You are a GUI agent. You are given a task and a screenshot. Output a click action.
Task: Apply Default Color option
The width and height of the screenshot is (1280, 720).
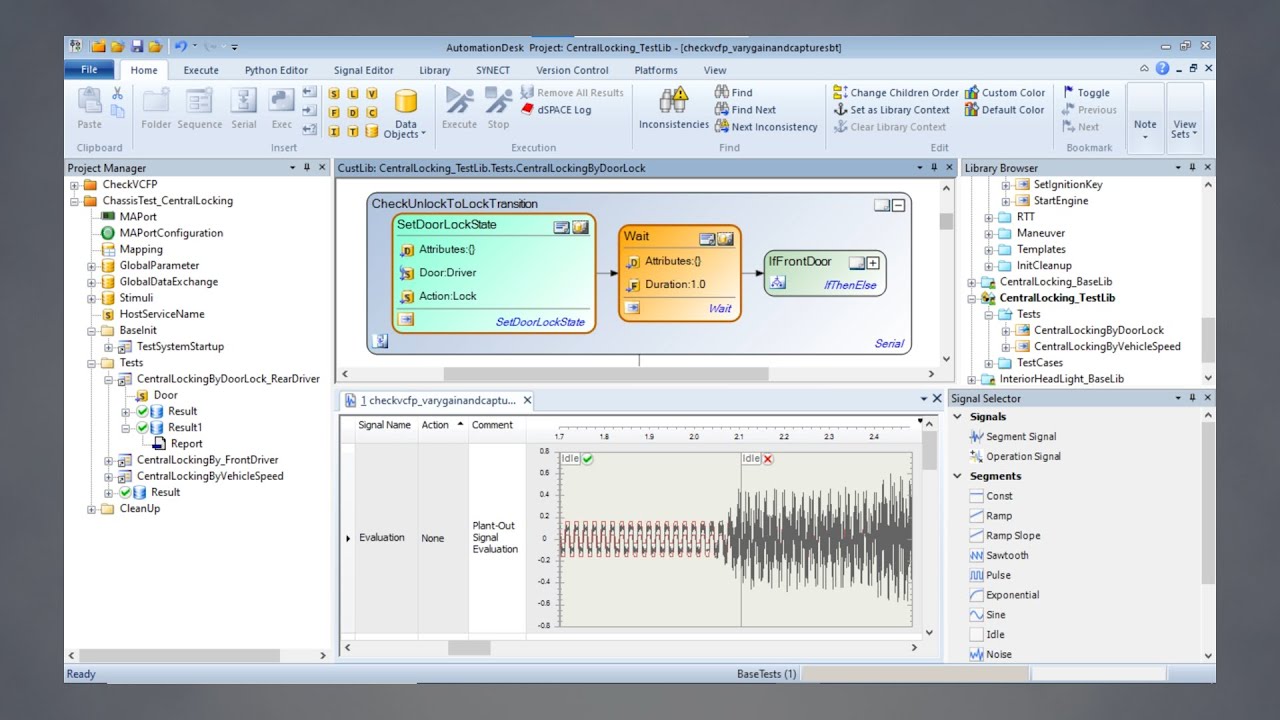click(x=1004, y=110)
